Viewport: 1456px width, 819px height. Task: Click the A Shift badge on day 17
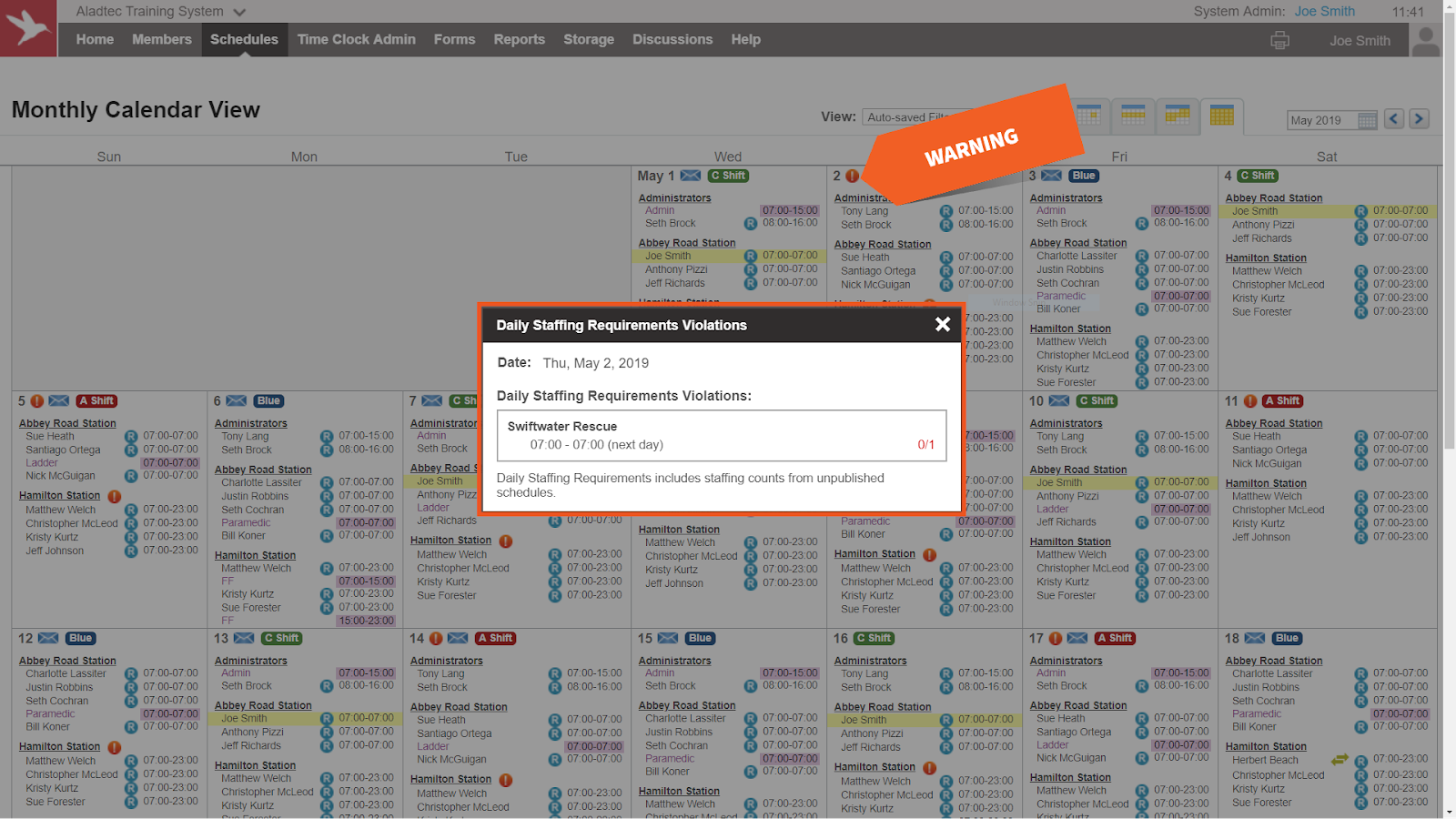pyautogui.click(x=1115, y=639)
